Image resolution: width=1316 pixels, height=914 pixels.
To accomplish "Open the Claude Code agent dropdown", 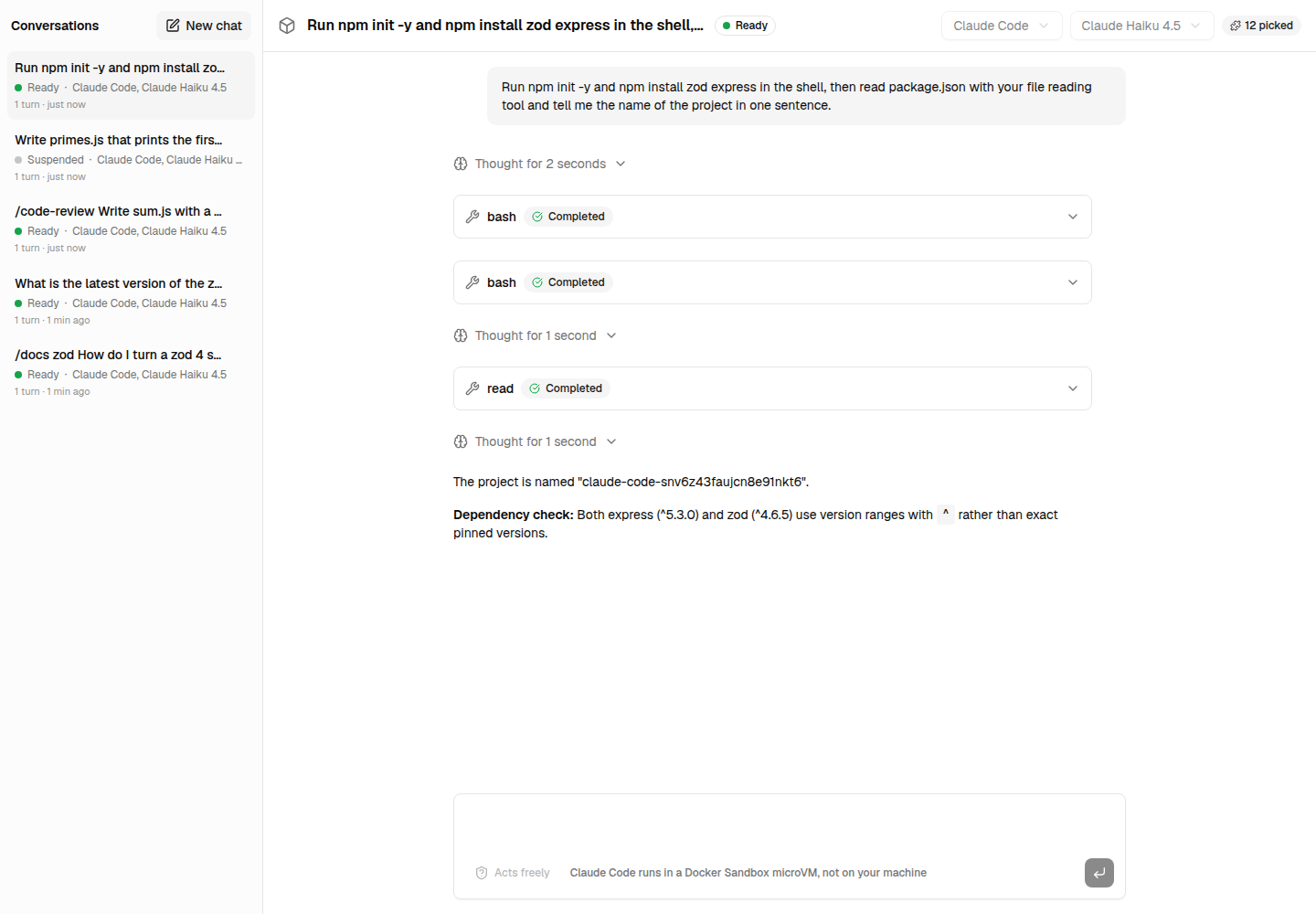I will tap(1002, 26).
